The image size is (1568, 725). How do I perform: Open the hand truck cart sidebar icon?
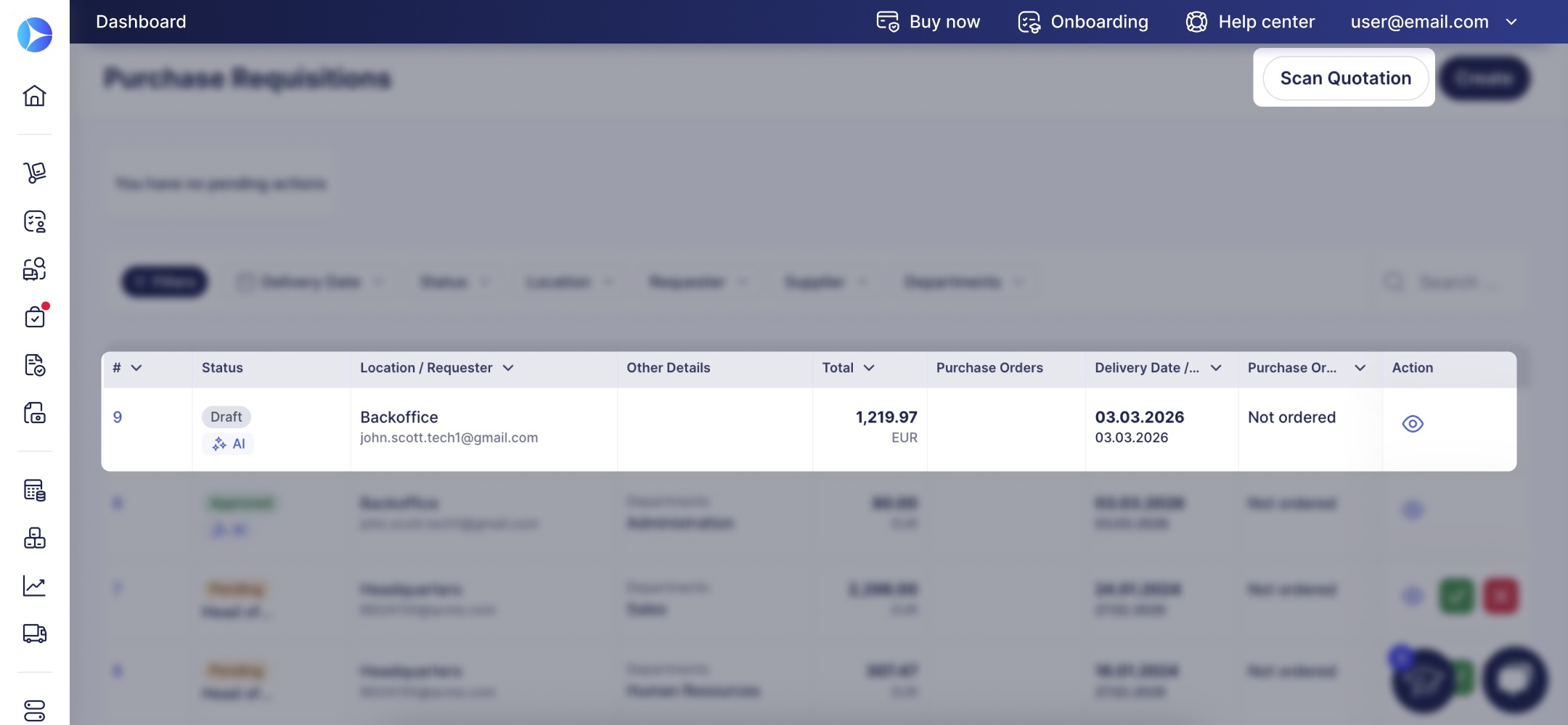(34, 173)
